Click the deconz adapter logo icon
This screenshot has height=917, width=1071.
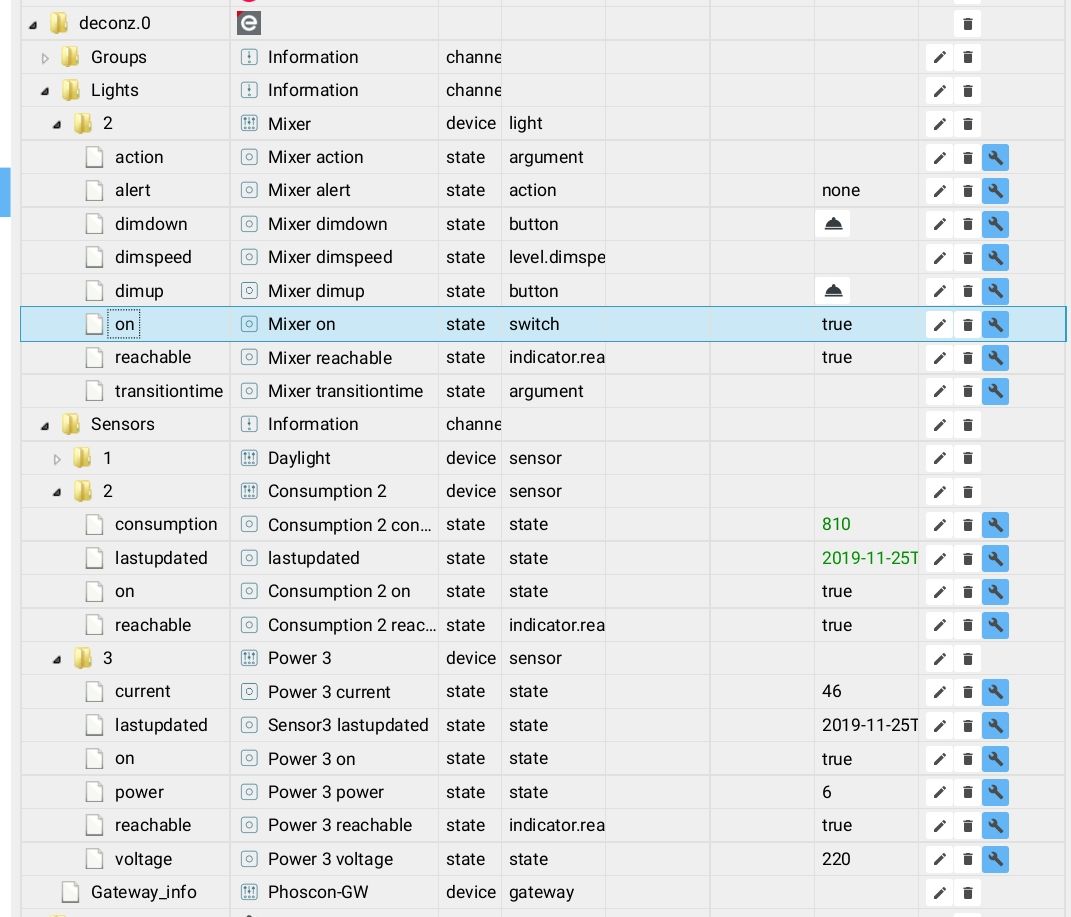click(249, 23)
